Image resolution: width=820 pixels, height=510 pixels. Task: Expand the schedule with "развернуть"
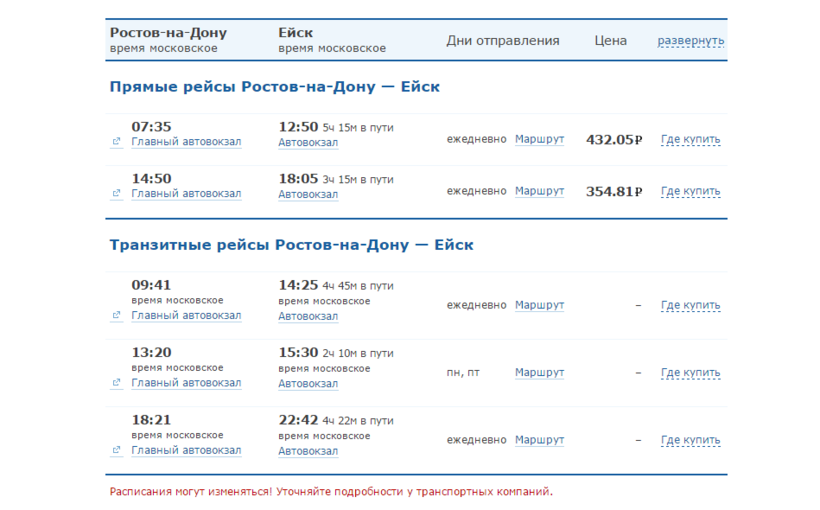pyautogui.click(x=690, y=41)
